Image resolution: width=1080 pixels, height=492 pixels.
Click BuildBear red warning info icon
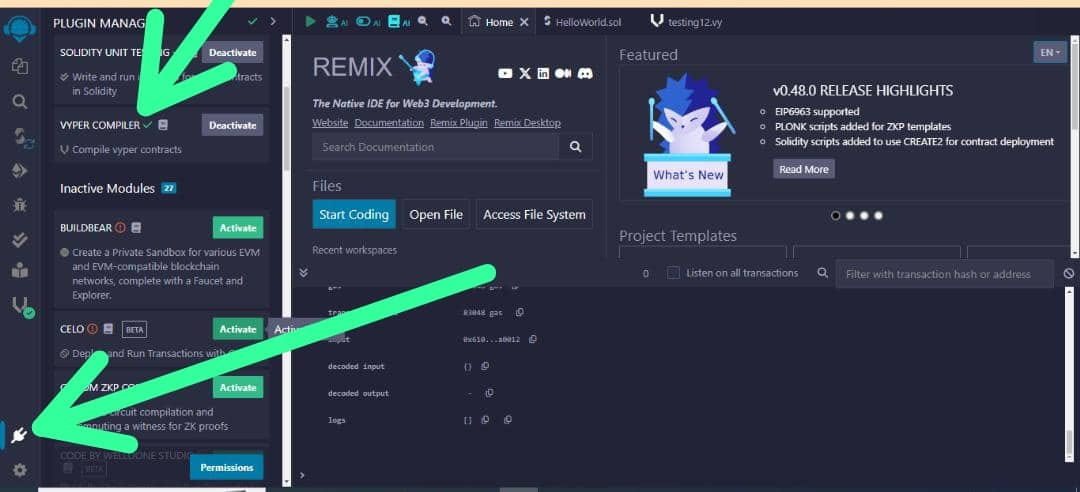(121, 227)
